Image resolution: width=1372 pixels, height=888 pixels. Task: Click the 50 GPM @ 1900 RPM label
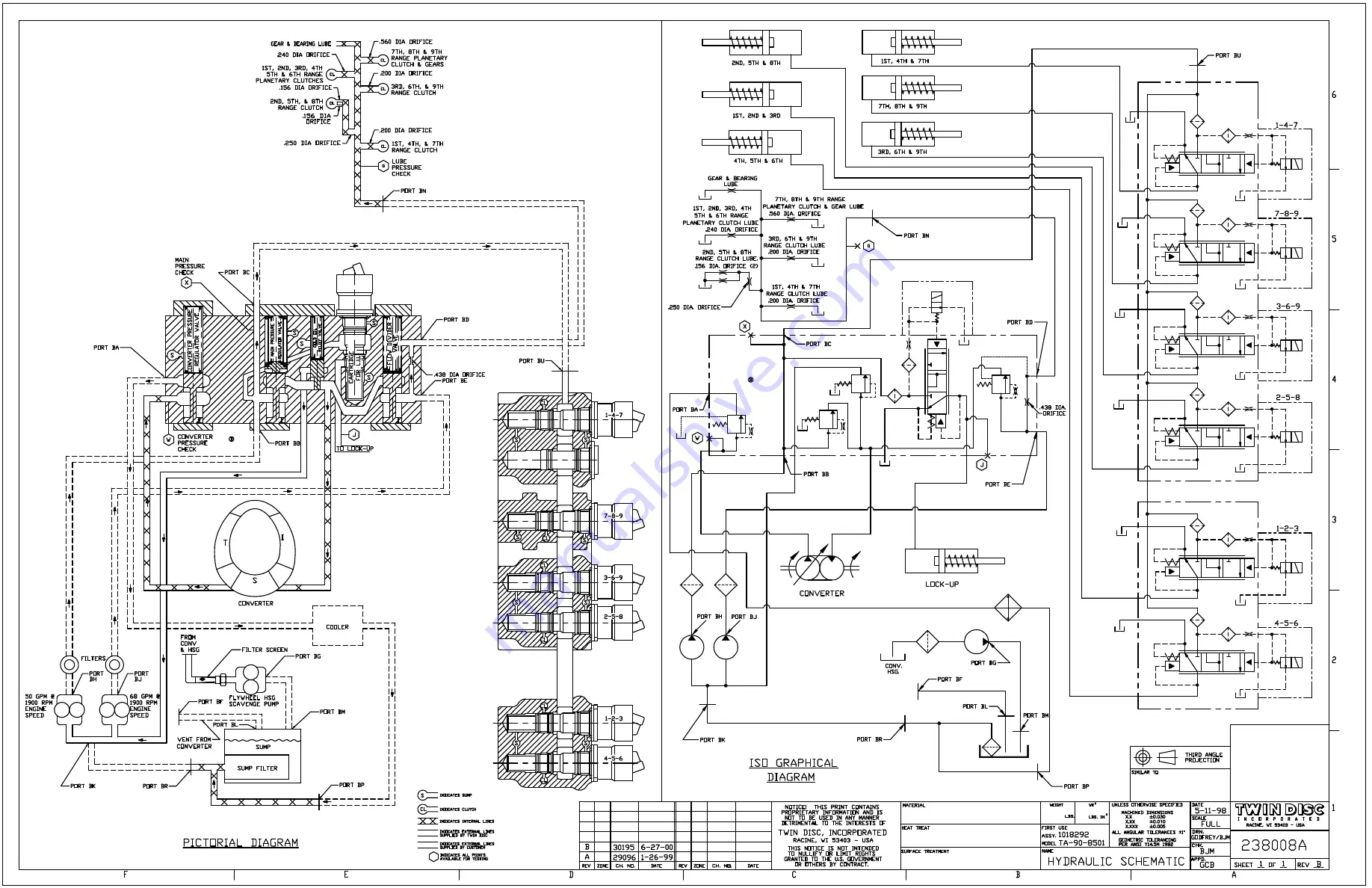(40, 706)
